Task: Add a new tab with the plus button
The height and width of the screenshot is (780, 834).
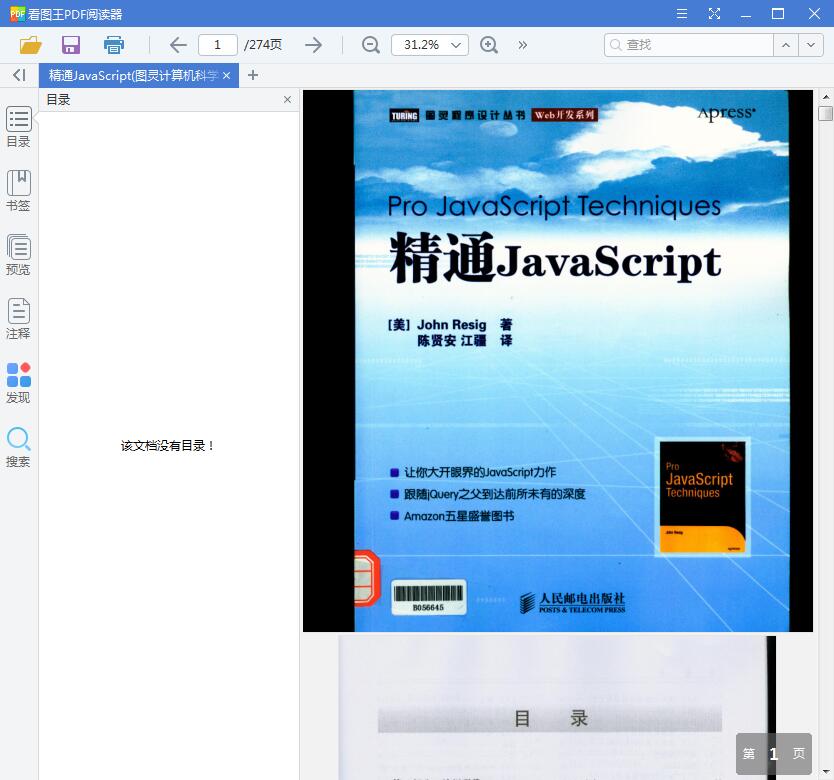Action: pos(253,75)
